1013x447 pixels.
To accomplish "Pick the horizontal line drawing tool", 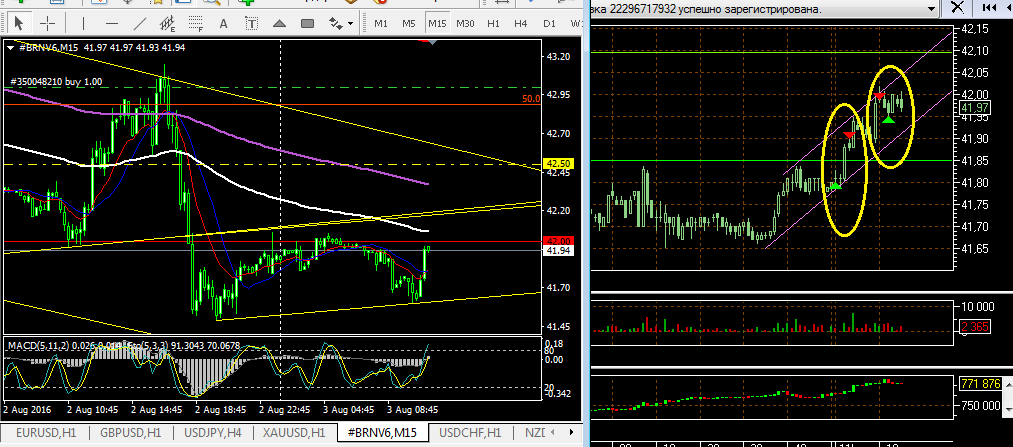I will 112,24.
